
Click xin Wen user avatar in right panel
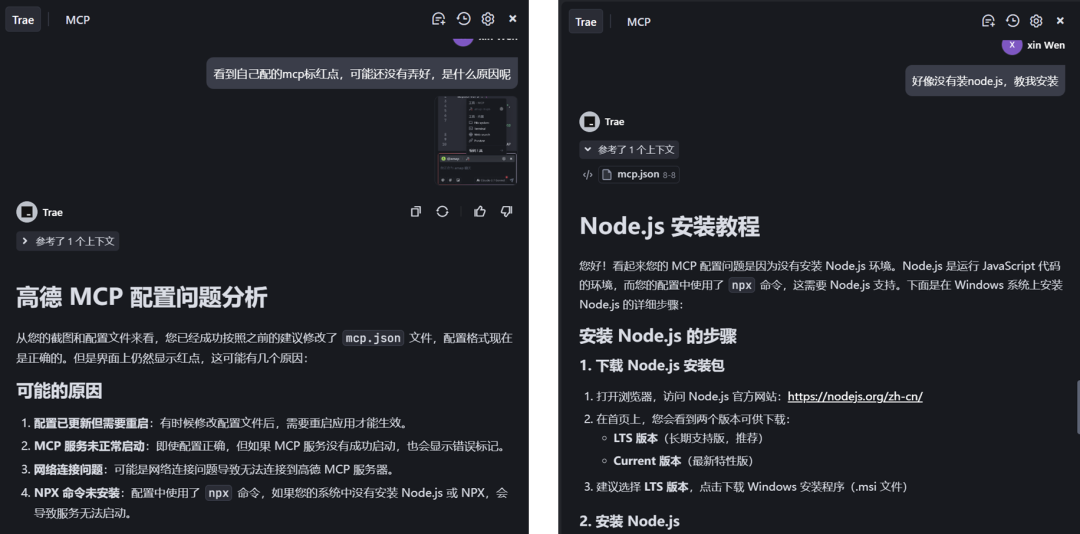(x=1012, y=45)
